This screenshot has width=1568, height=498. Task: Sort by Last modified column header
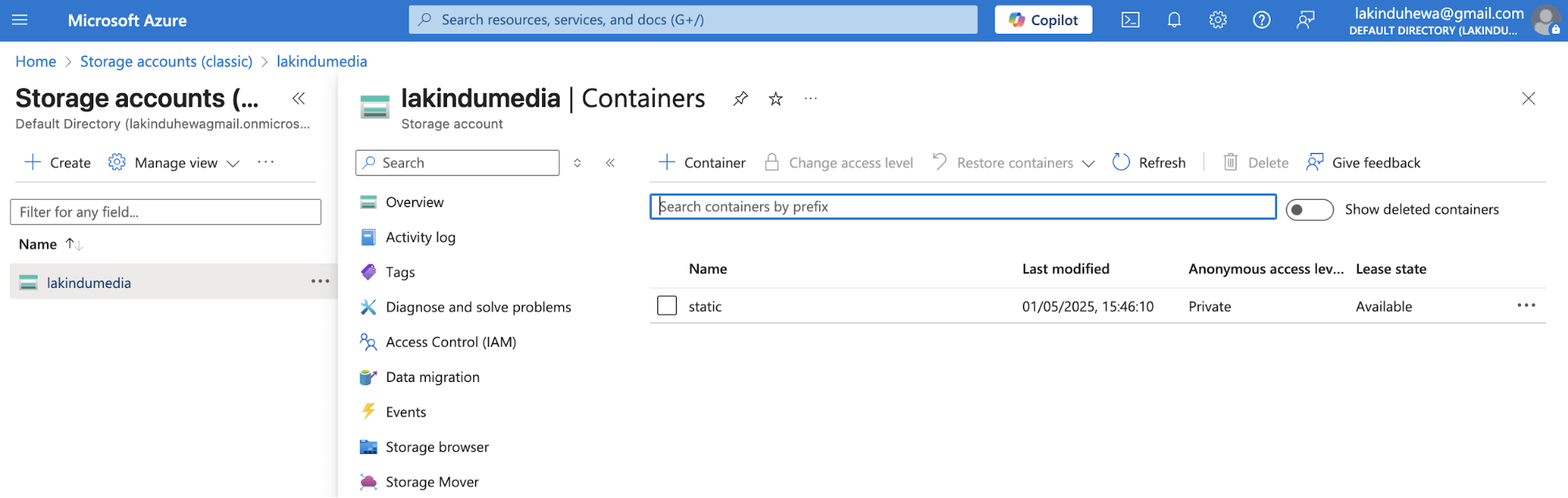1065,269
